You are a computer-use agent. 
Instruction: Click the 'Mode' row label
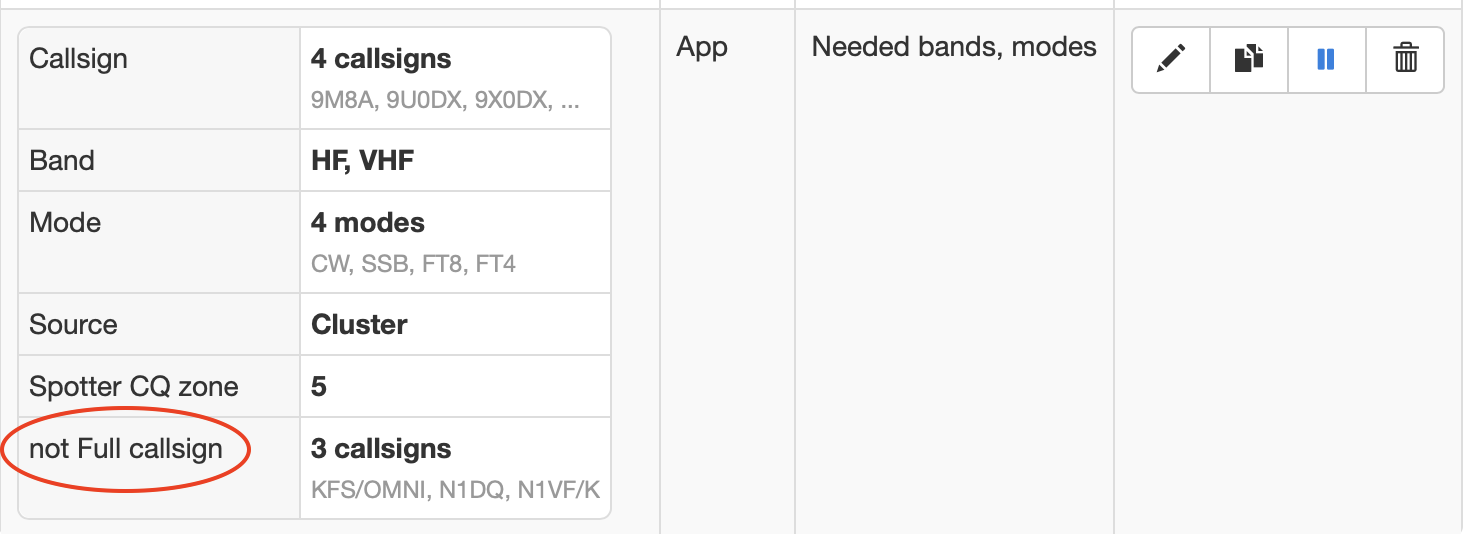[x=65, y=223]
